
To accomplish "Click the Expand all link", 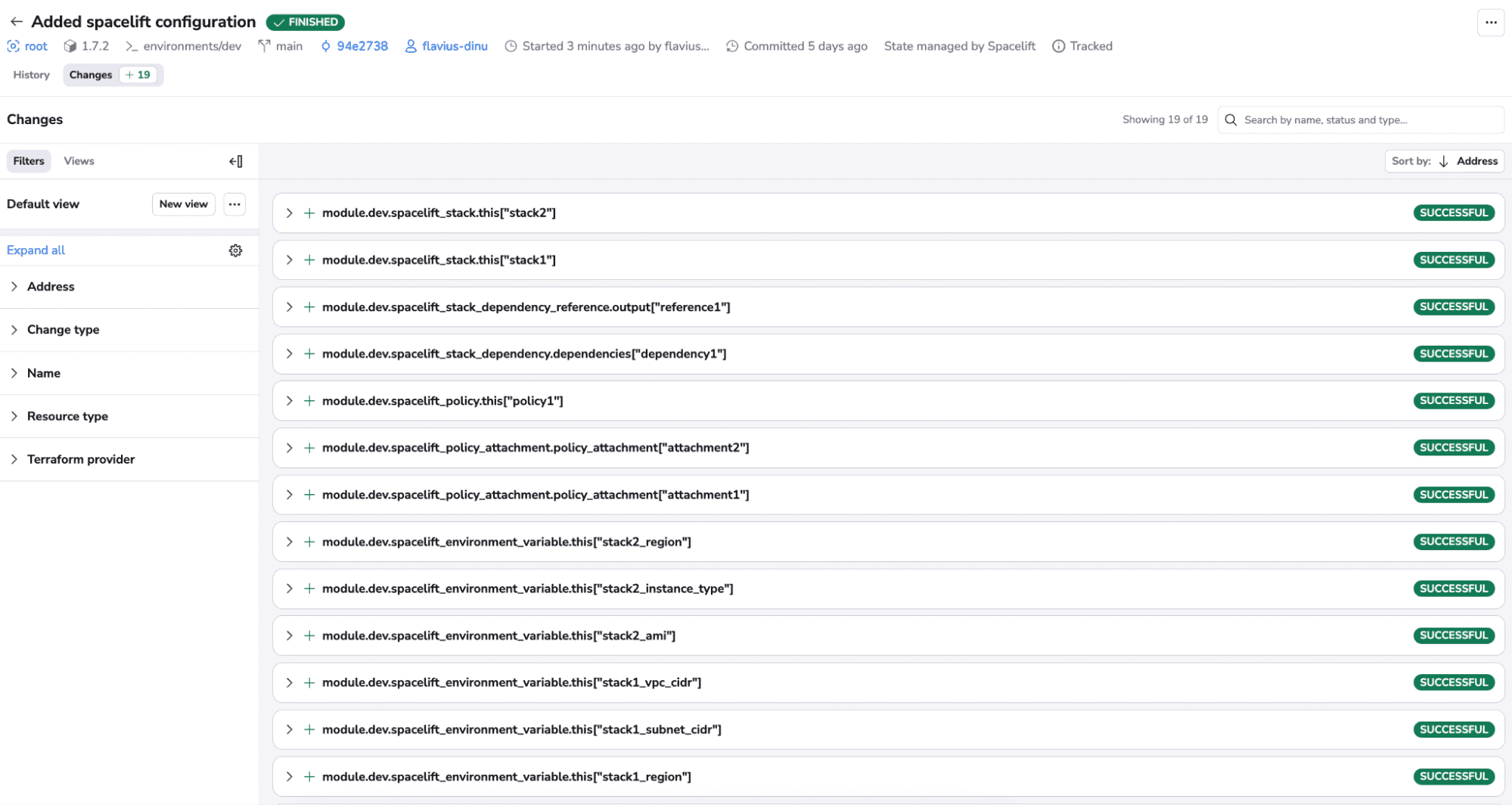I will pos(36,250).
